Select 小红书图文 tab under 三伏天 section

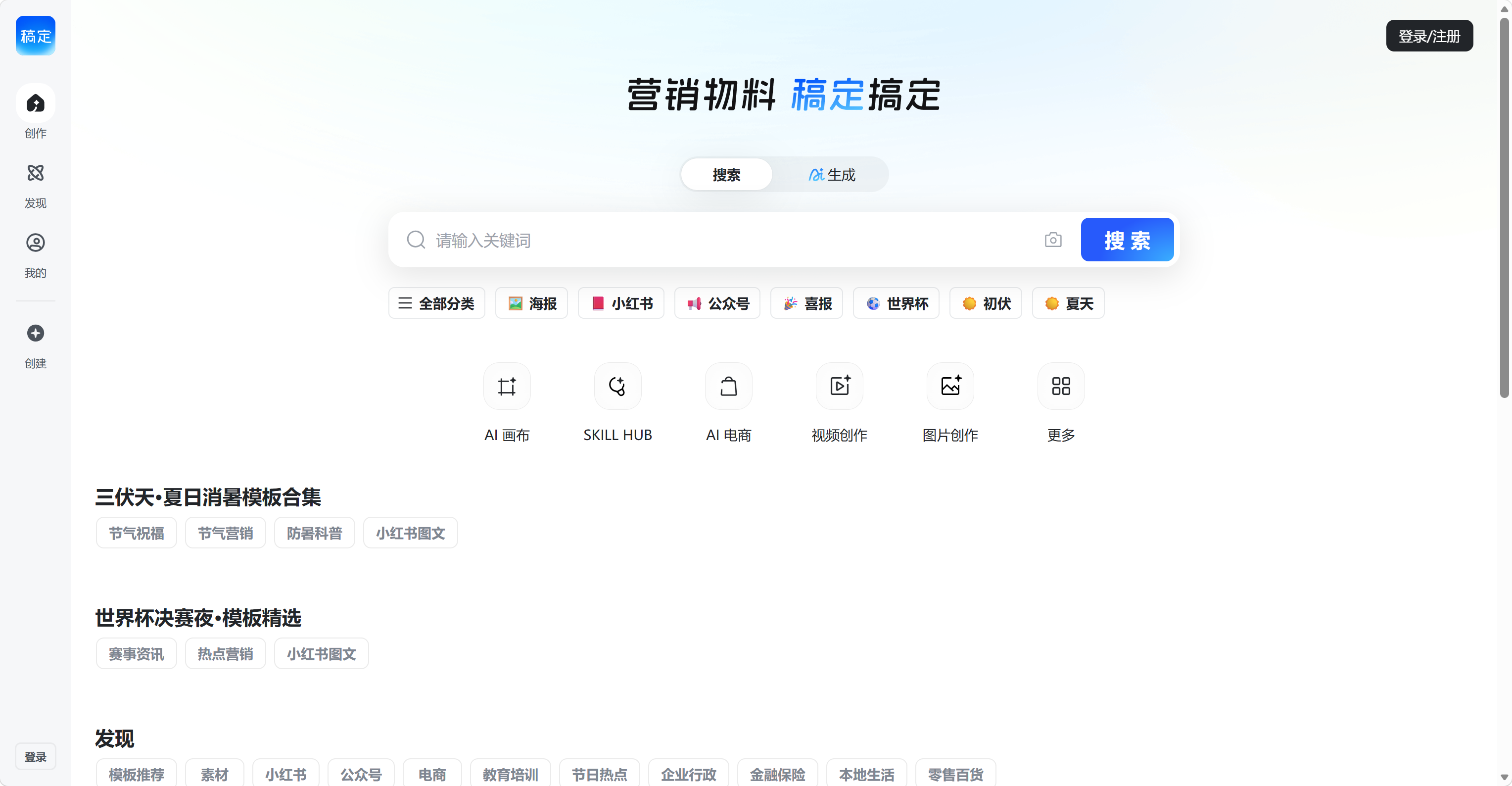(x=410, y=533)
